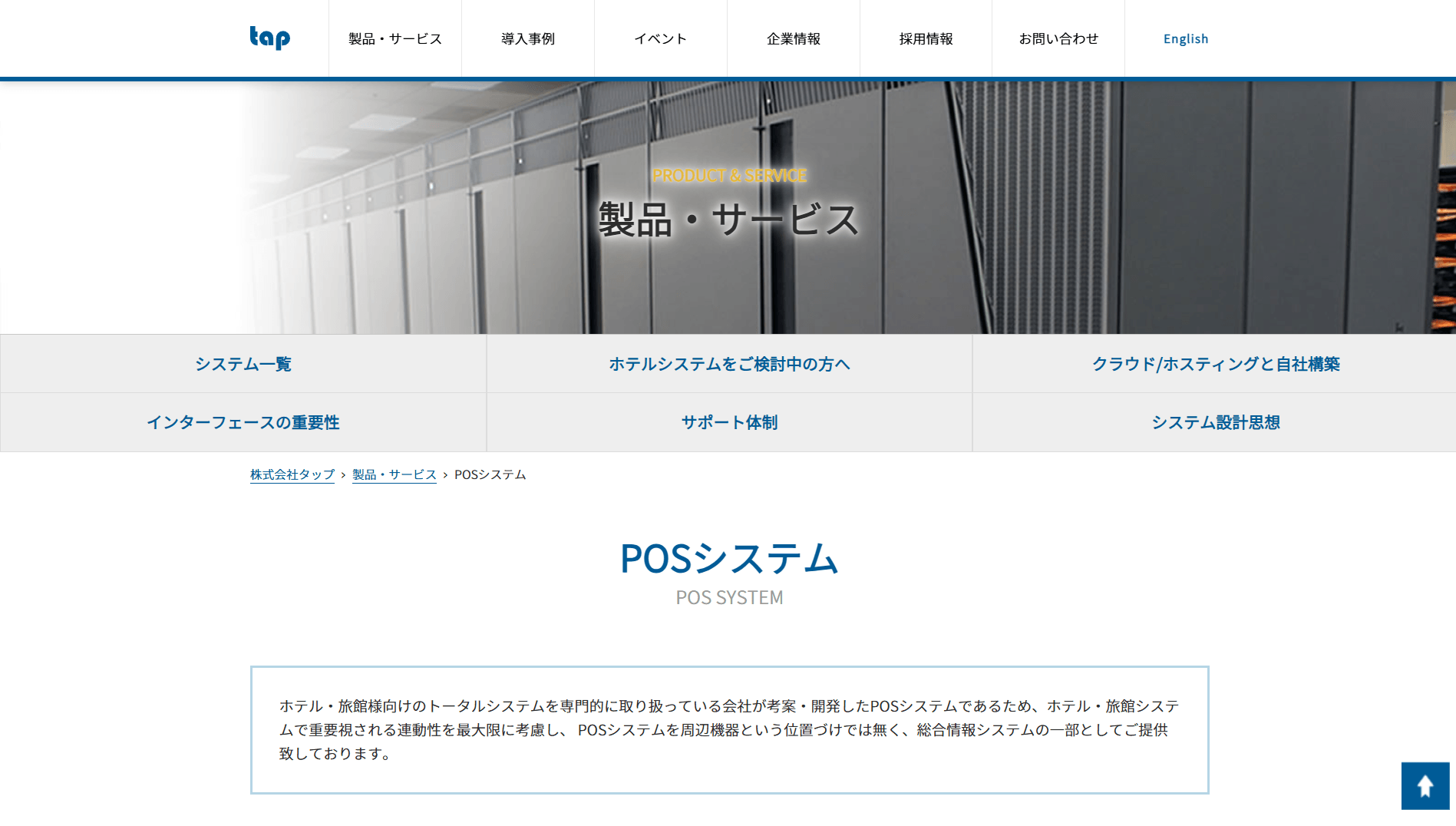Image resolution: width=1456 pixels, height=826 pixels.
Task: Open the システム一覧 tab
Action: point(243,364)
